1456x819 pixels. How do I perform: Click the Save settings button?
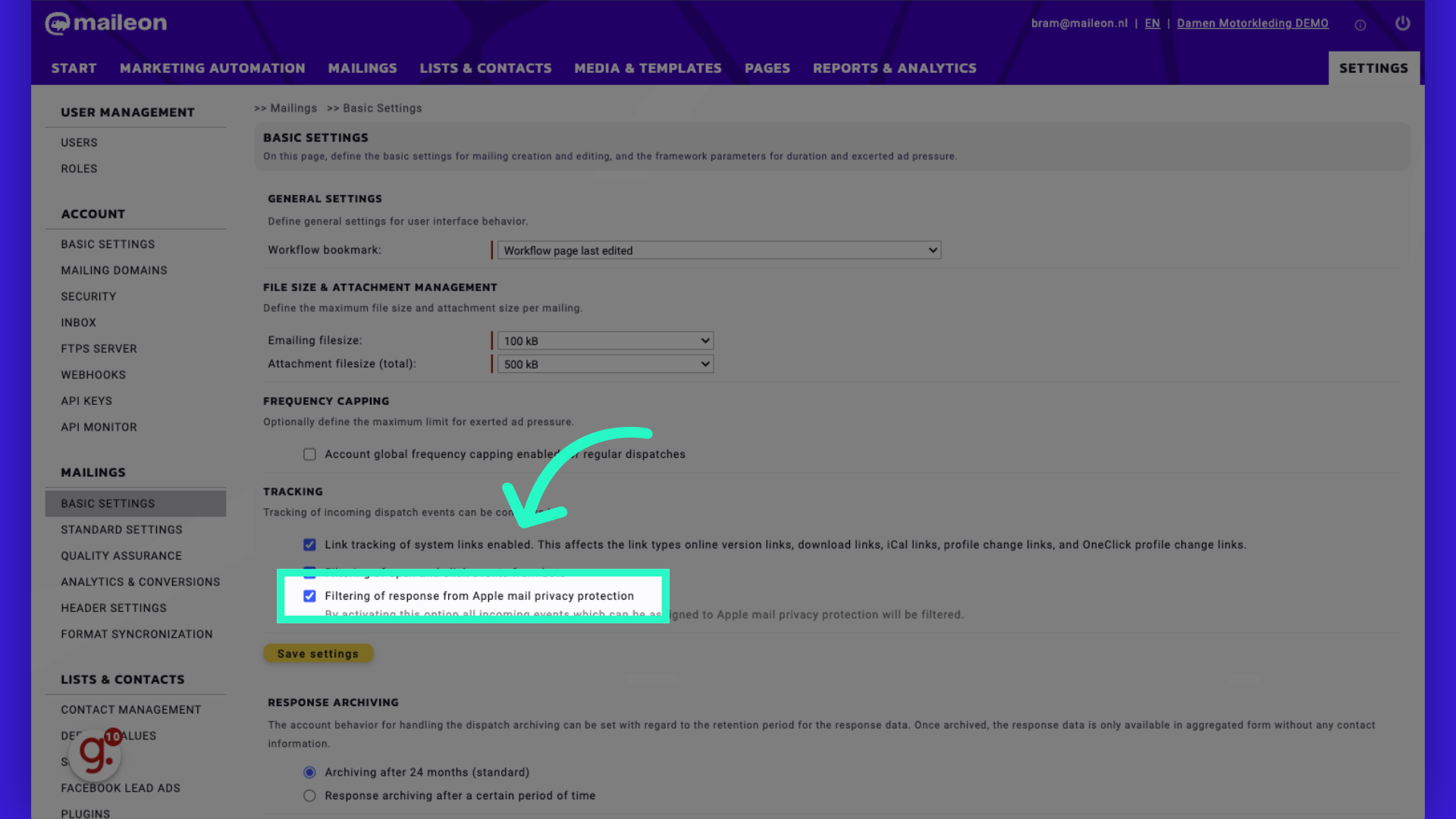318,653
